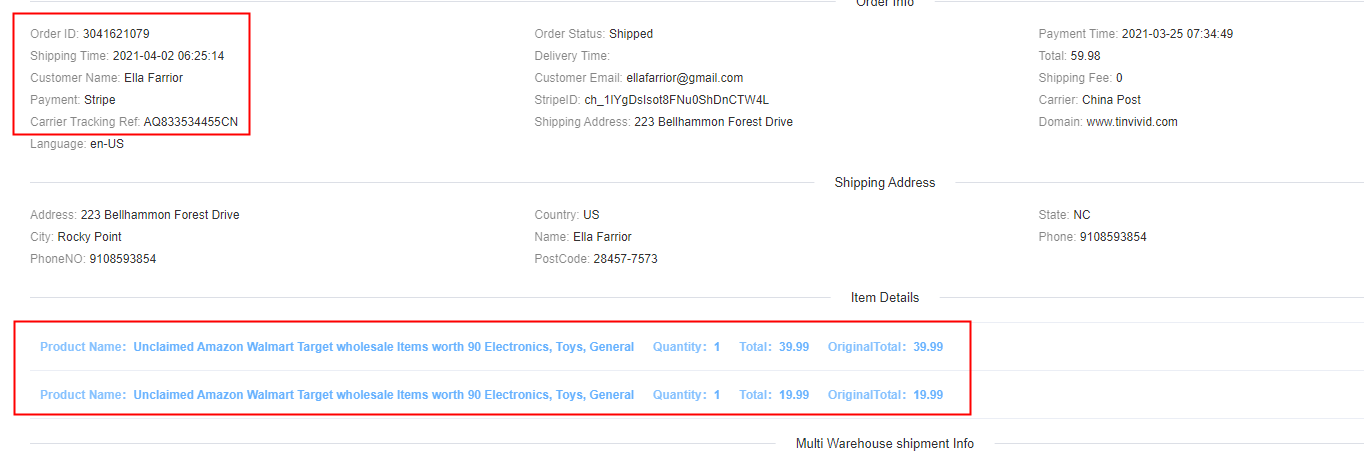Open the product priced at 19.99
The width and height of the screenshot is (1364, 465).
coord(383,395)
